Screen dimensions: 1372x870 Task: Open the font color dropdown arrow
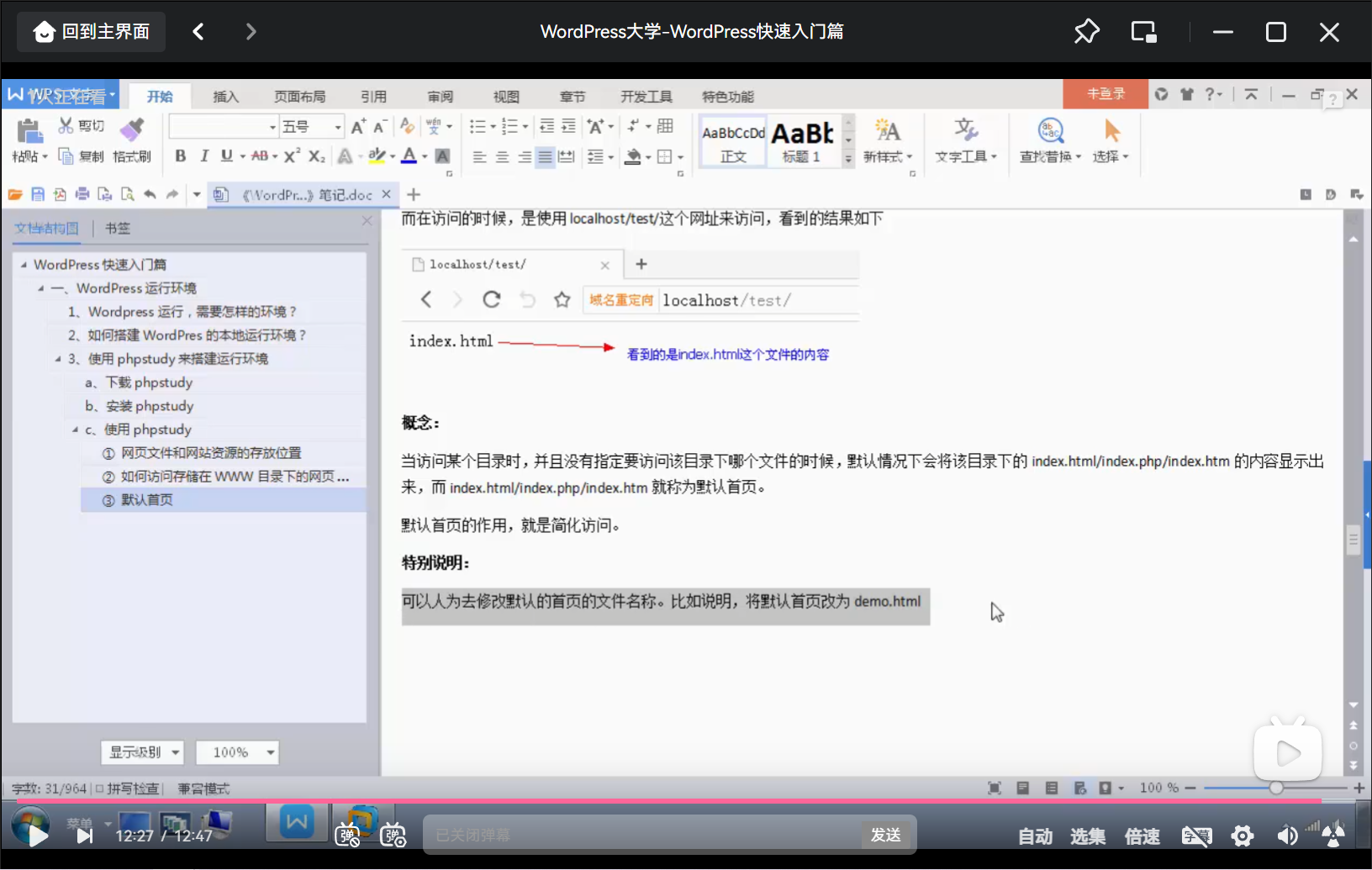click(425, 156)
